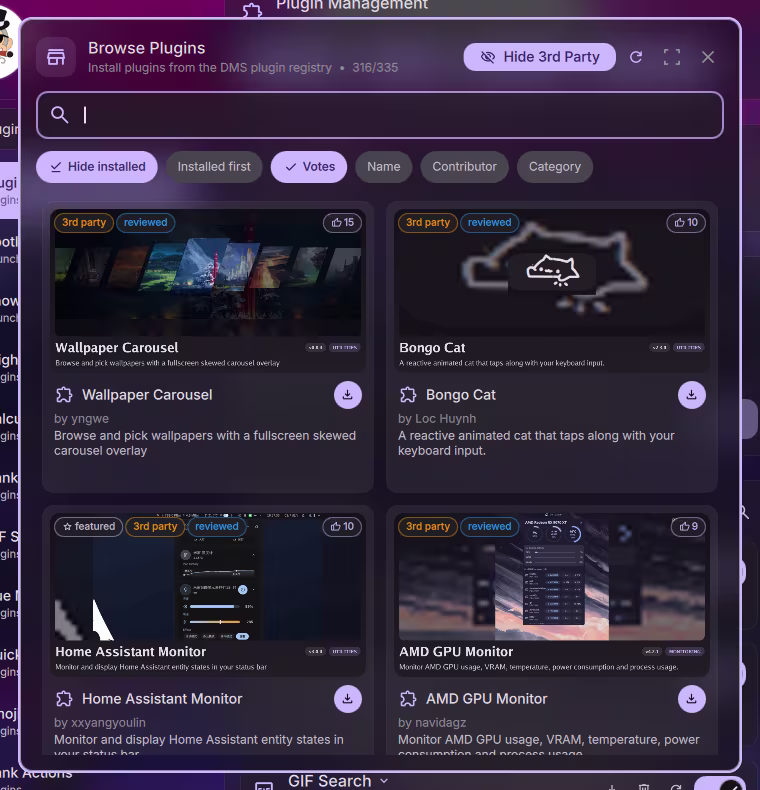Toggle the Hide 3rd Party filter
The width and height of the screenshot is (760, 790).
tap(539, 57)
